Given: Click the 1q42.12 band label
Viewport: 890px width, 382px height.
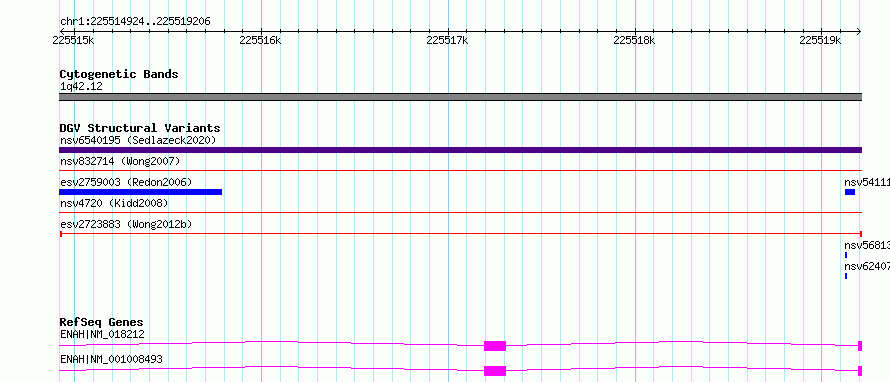Looking at the screenshot, I should (81, 87).
